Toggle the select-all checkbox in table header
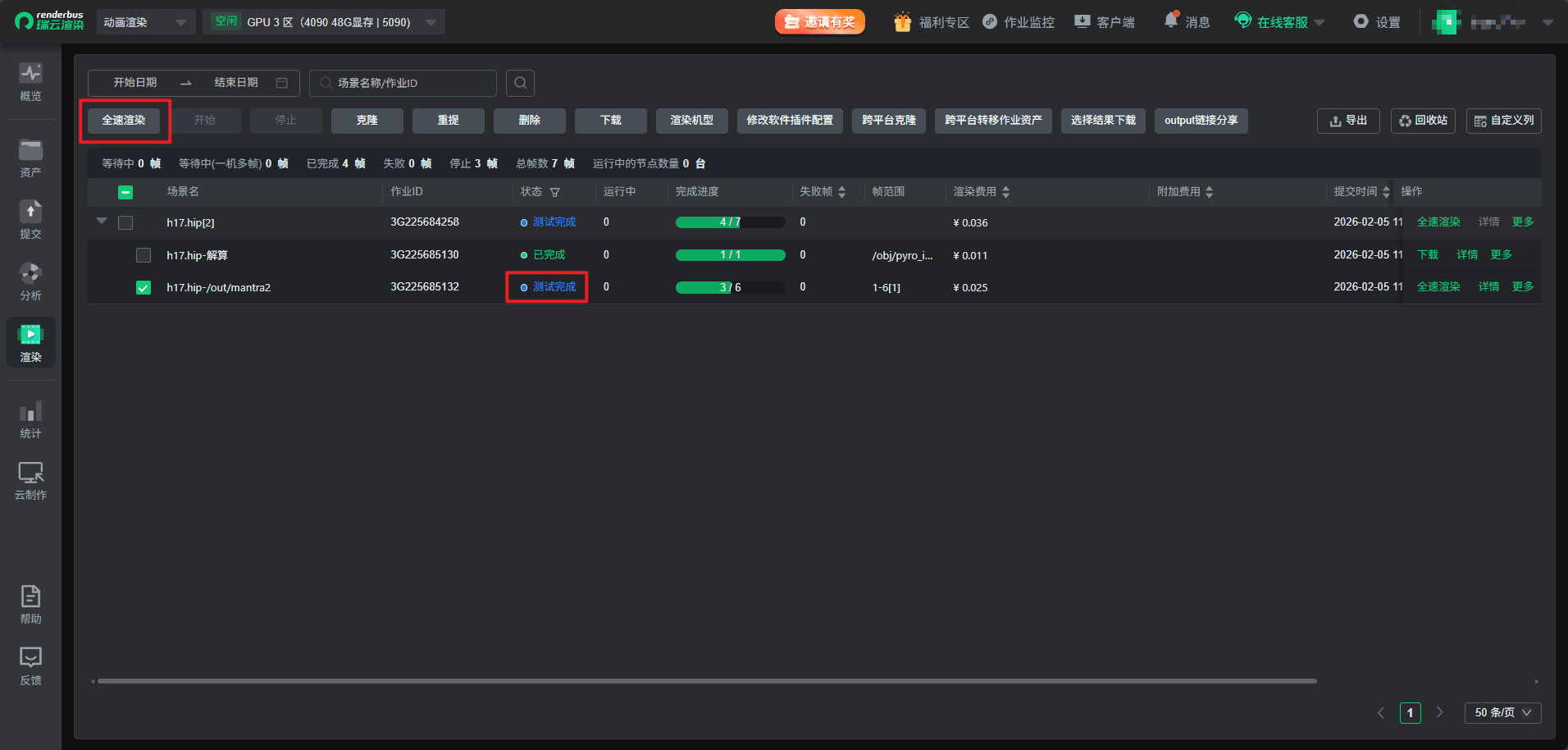This screenshot has height=750, width=1568. [x=125, y=192]
